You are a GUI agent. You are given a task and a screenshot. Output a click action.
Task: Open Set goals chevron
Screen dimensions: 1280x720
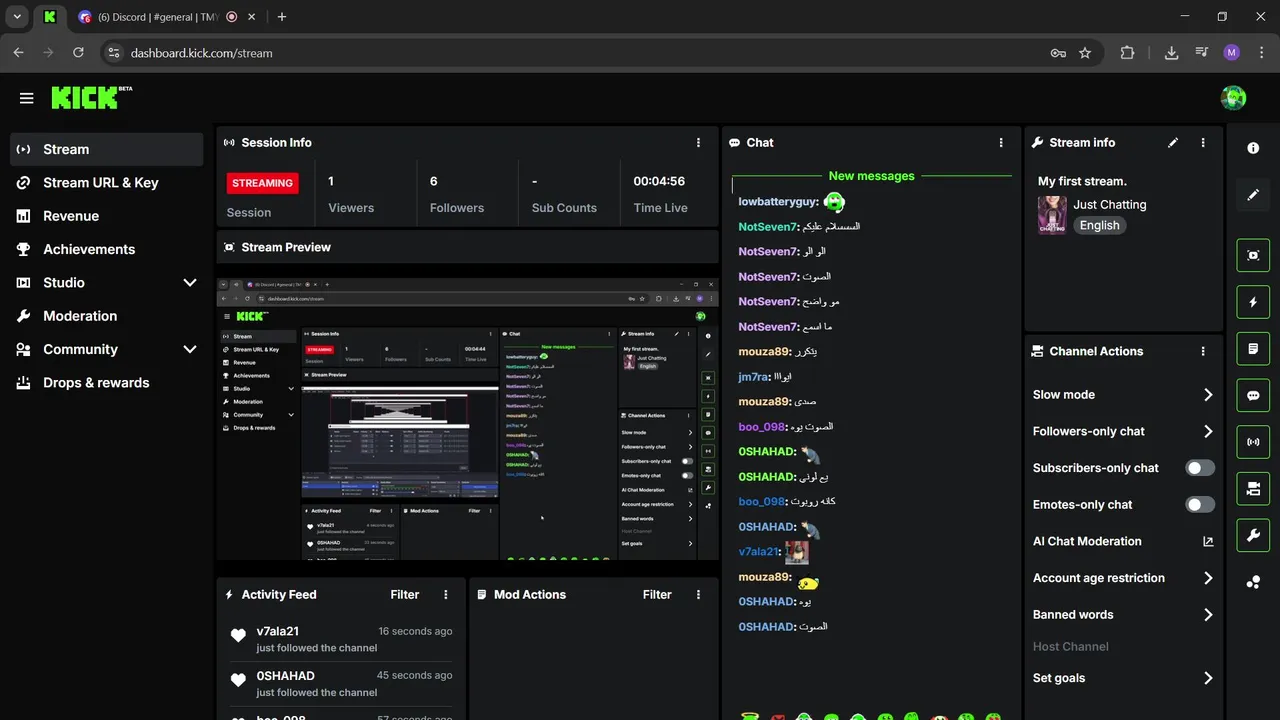[x=1208, y=678]
